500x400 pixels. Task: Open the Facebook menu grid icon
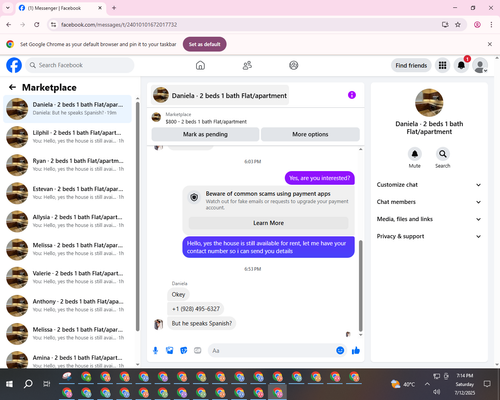(442, 65)
